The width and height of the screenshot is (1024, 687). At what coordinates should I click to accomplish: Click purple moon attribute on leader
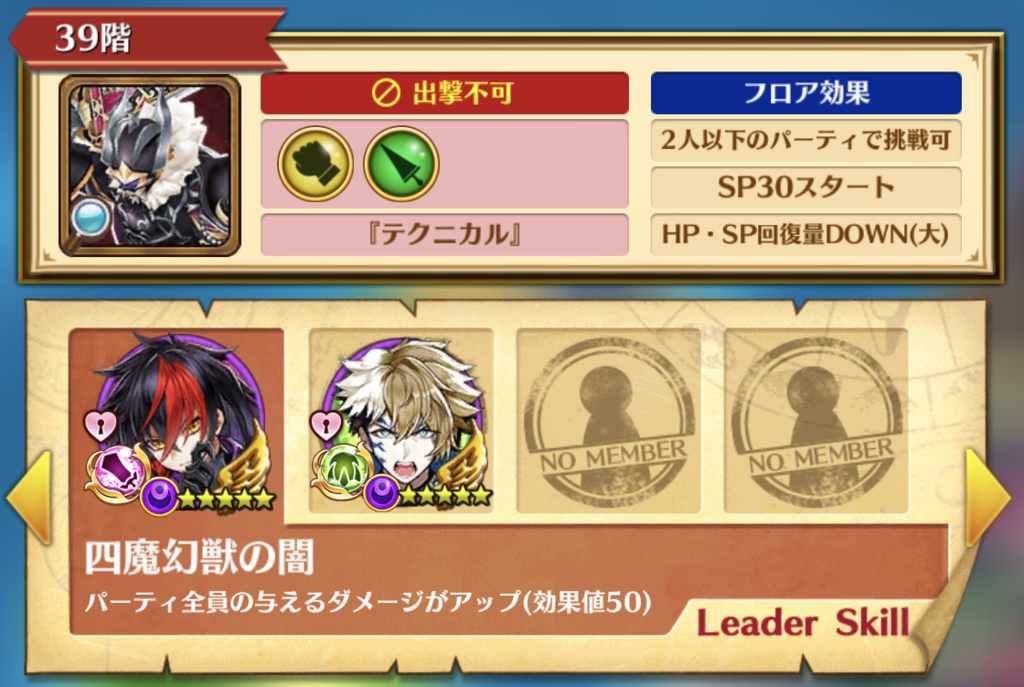tap(159, 496)
